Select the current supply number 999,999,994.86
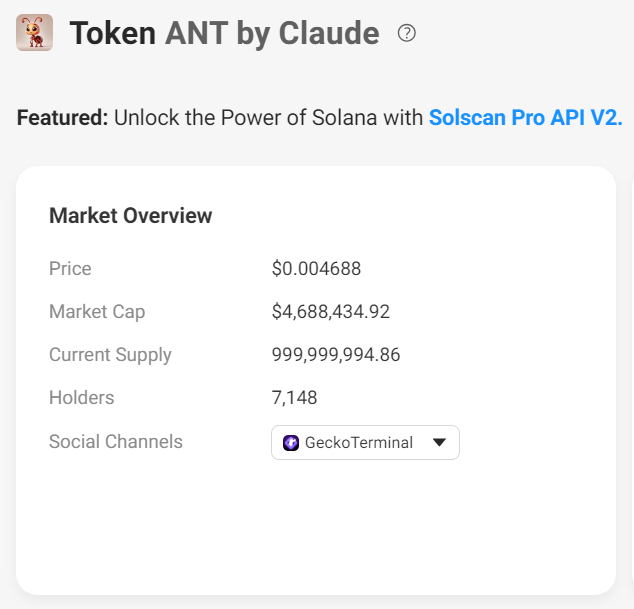The width and height of the screenshot is (634, 609). tap(336, 354)
